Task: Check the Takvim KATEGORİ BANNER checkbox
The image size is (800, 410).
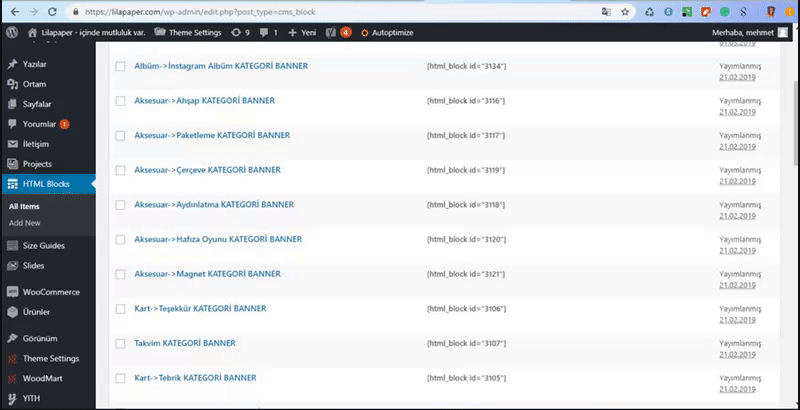Action: 120,344
